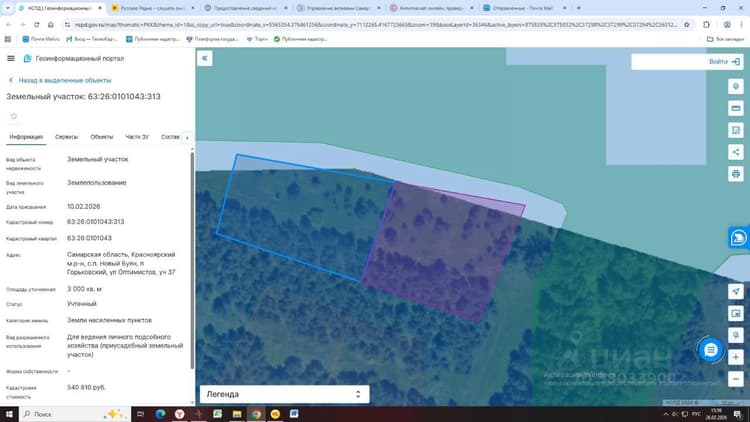Open the layers globe icon

(x=736, y=335)
